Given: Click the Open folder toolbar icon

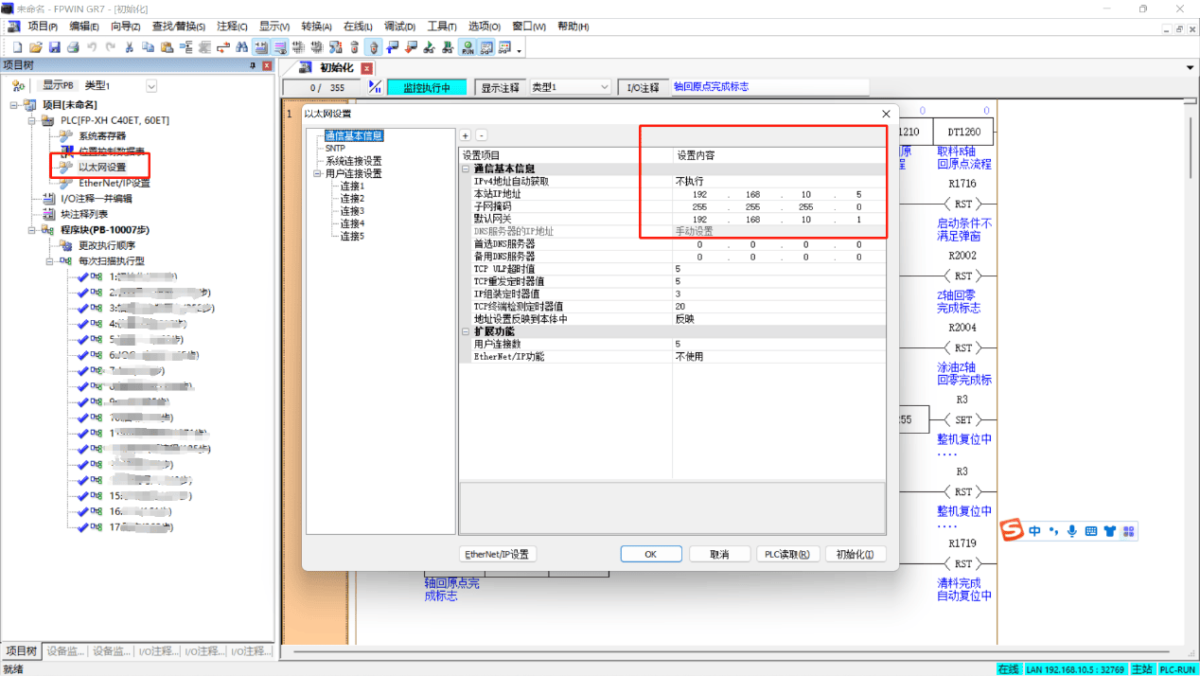Looking at the screenshot, I should 36,47.
